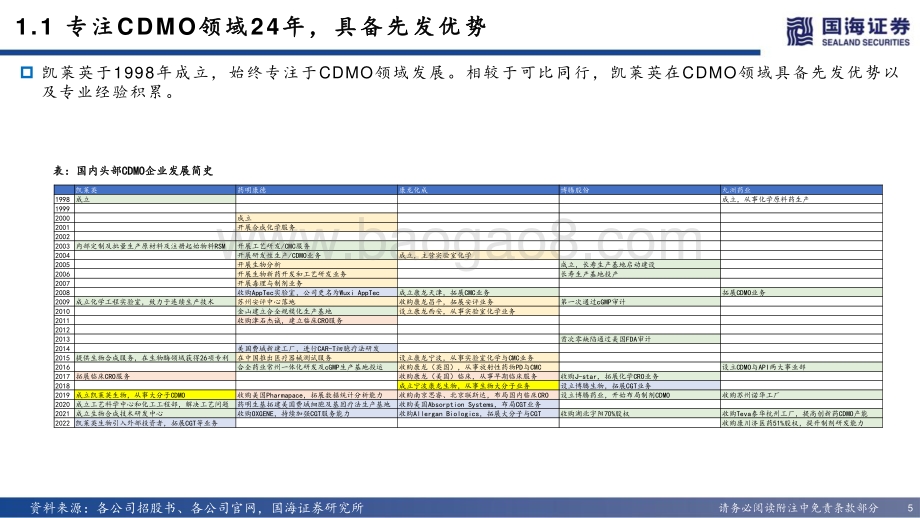Click 药明康德 2000 cell reading 成立
Screen dimensions: 920x518
tap(316, 218)
